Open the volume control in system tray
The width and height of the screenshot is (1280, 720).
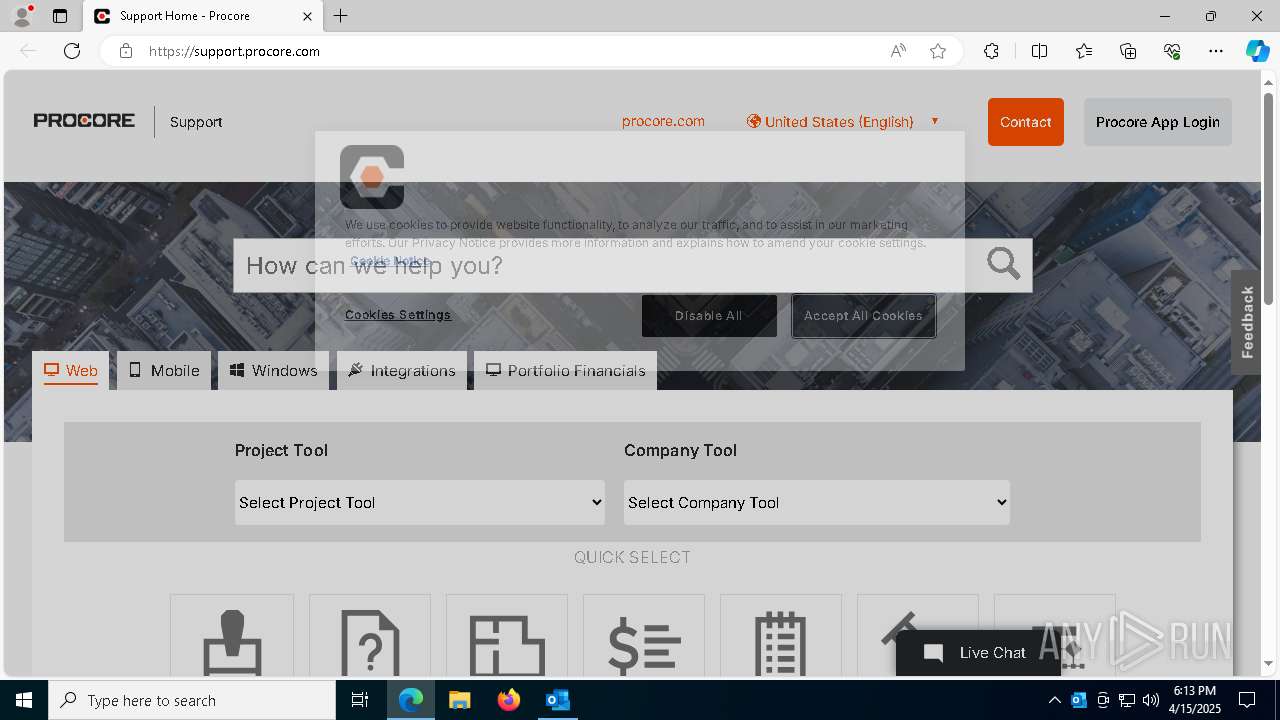1151,700
